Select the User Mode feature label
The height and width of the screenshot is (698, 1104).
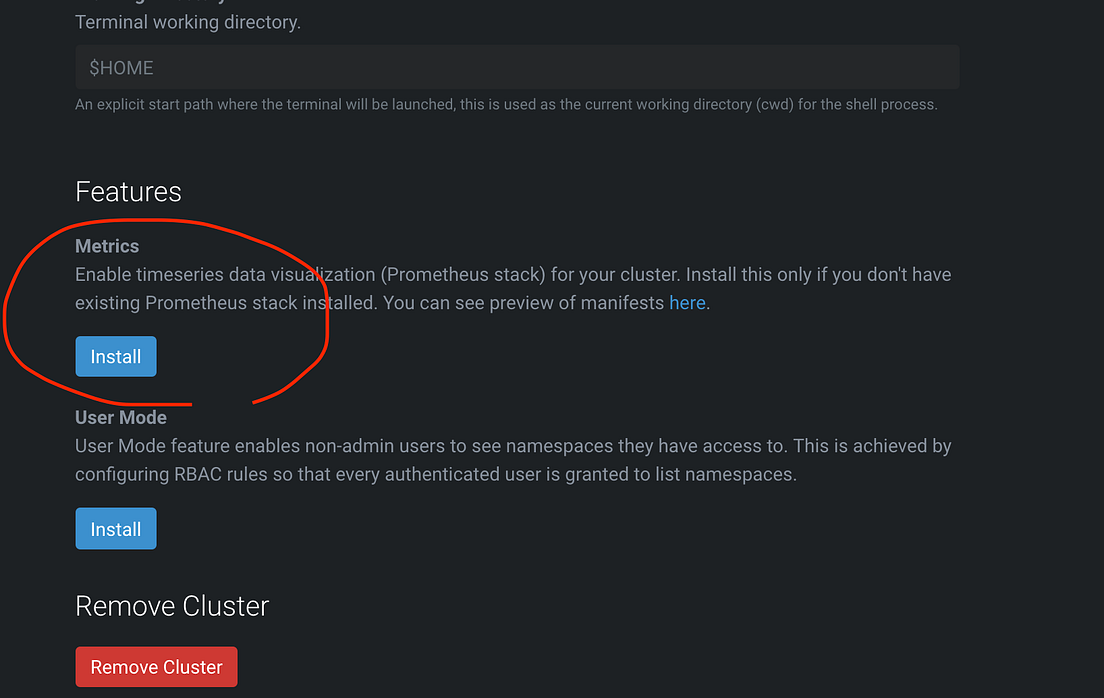pos(121,418)
